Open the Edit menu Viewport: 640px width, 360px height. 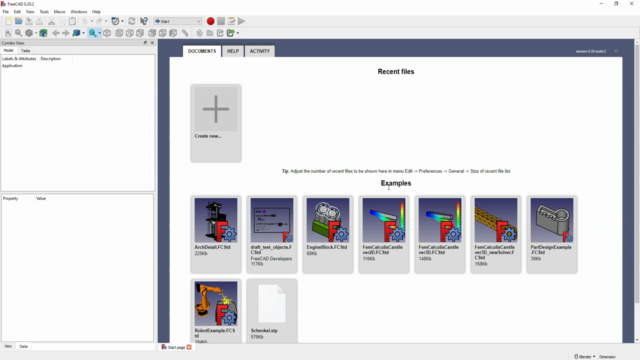(x=17, y=12)
